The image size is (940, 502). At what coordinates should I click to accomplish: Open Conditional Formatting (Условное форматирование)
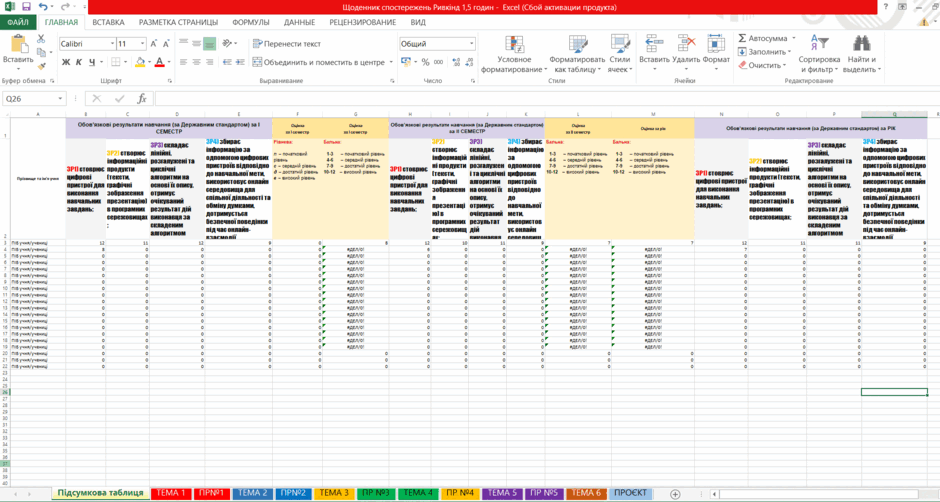[x=514, y=54]
